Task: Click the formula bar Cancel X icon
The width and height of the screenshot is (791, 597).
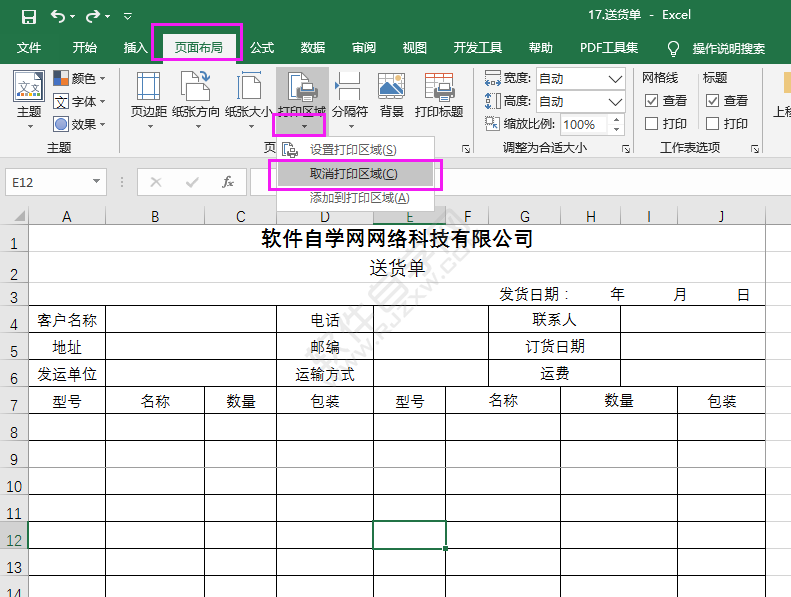Action: [x=156, y=182]
